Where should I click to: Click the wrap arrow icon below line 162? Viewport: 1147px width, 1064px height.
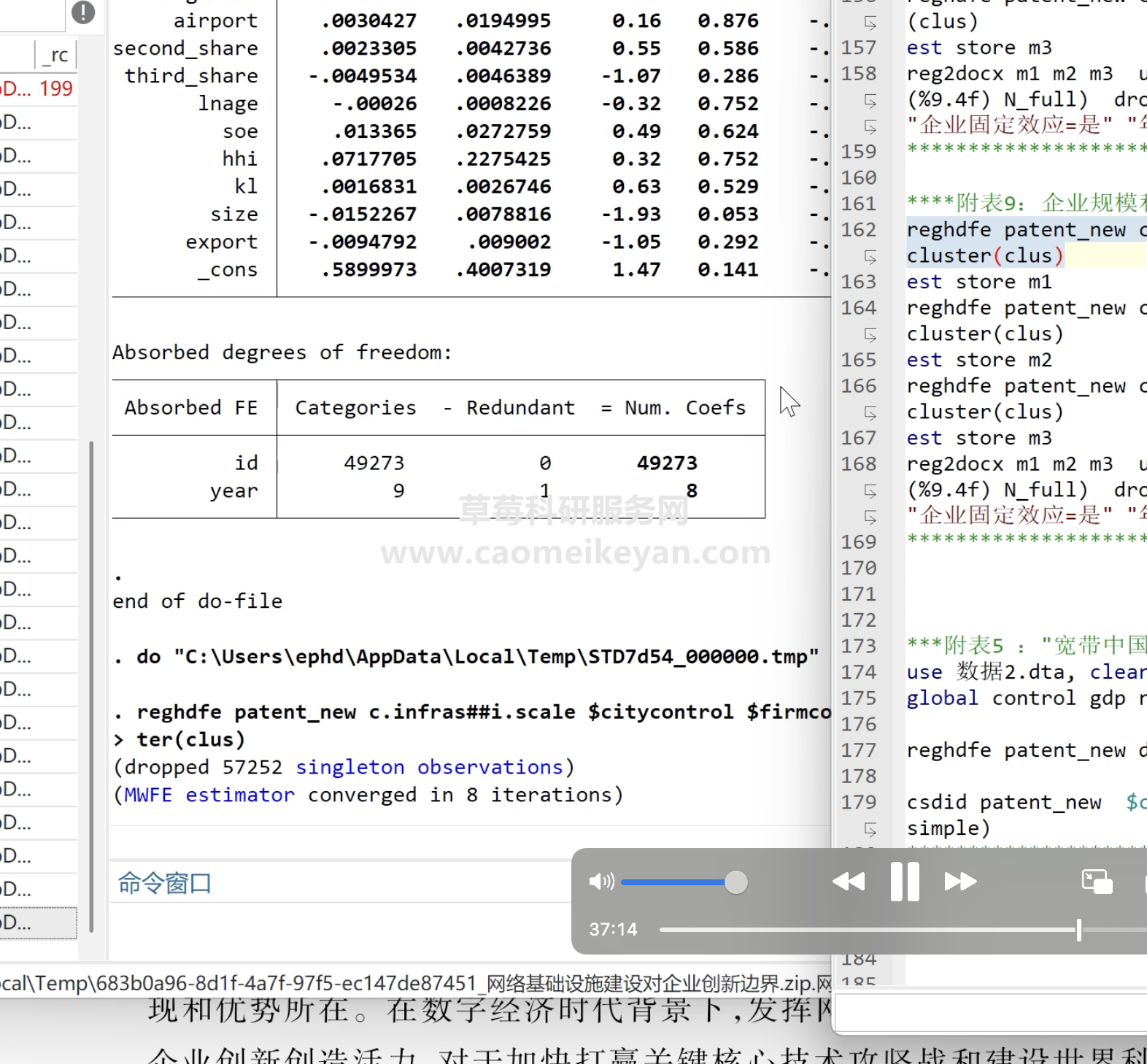pos(870,257)
